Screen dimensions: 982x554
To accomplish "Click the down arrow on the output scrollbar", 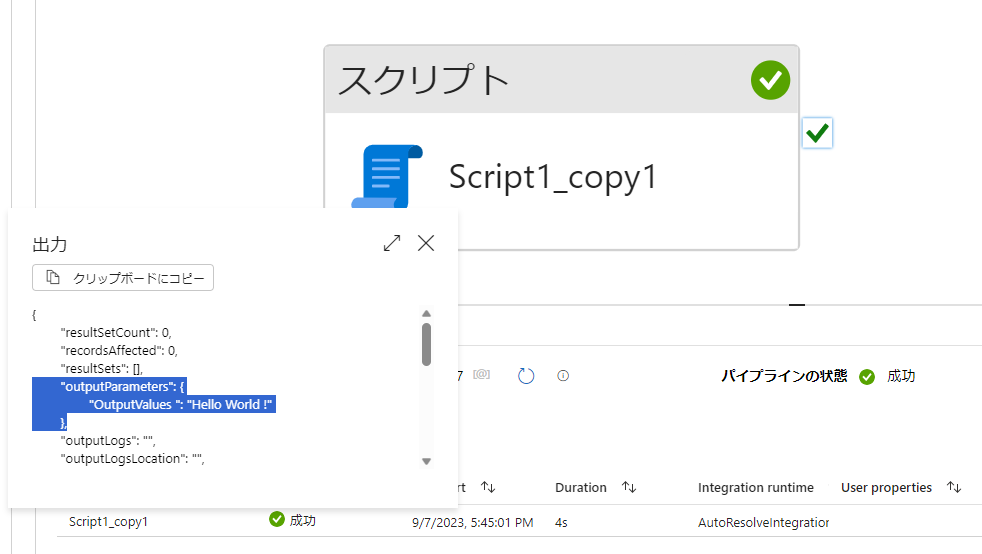I will pyautogui.click(x=426, y=461).
